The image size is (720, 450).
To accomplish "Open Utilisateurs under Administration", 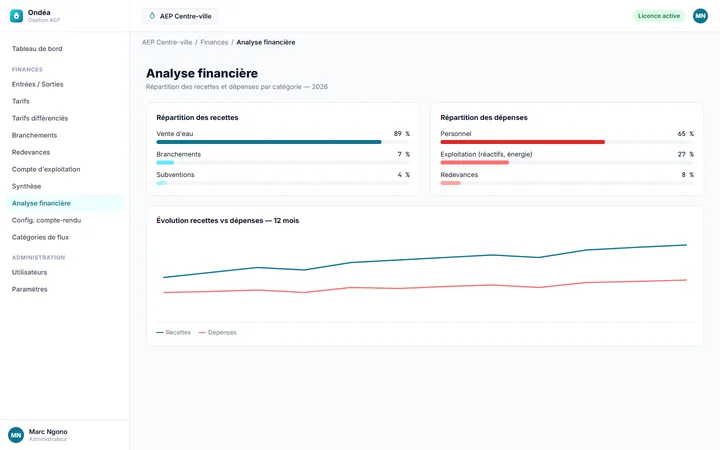I will coord(29,272).
